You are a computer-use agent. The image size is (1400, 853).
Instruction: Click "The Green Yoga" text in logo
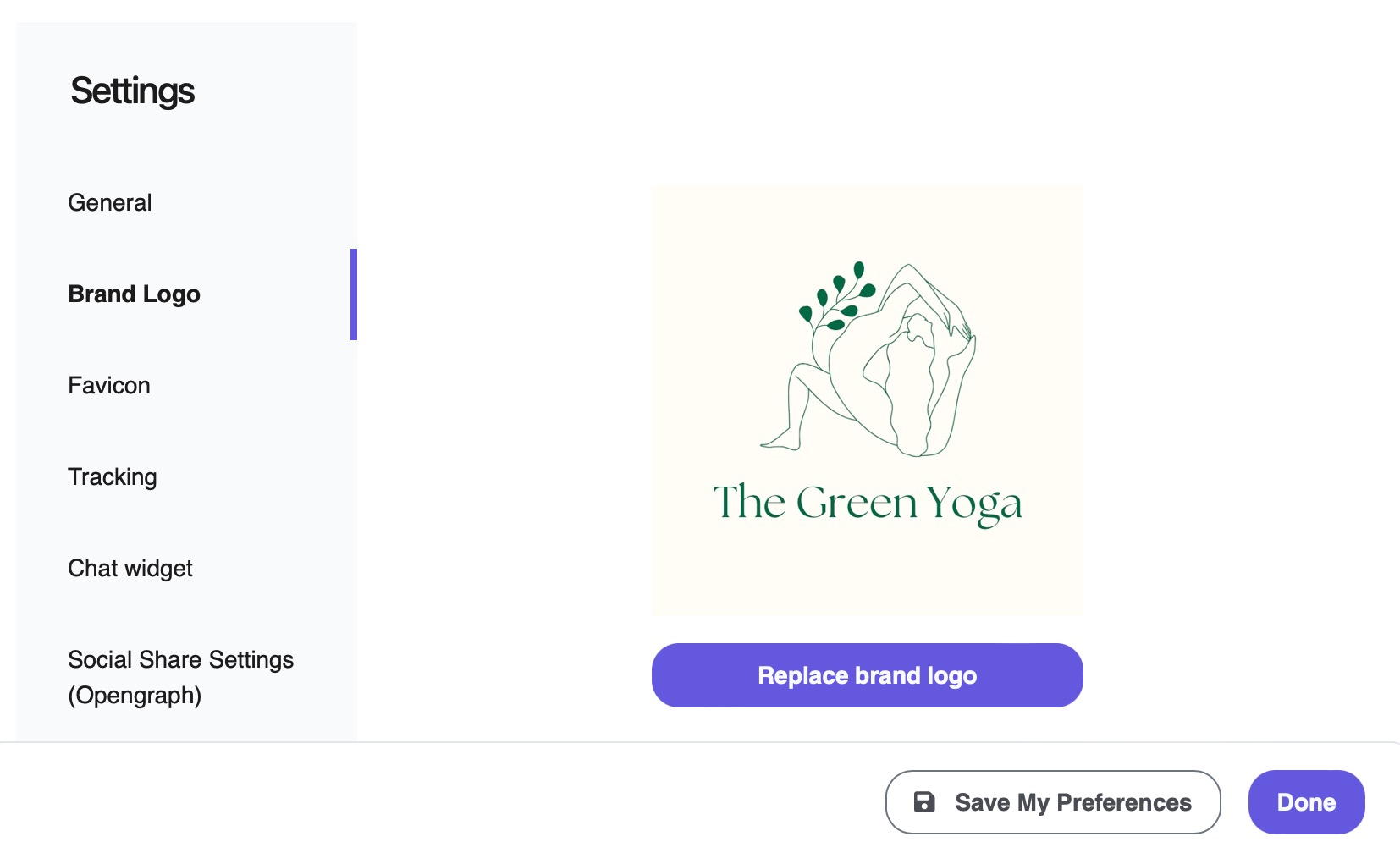point(867,503)
